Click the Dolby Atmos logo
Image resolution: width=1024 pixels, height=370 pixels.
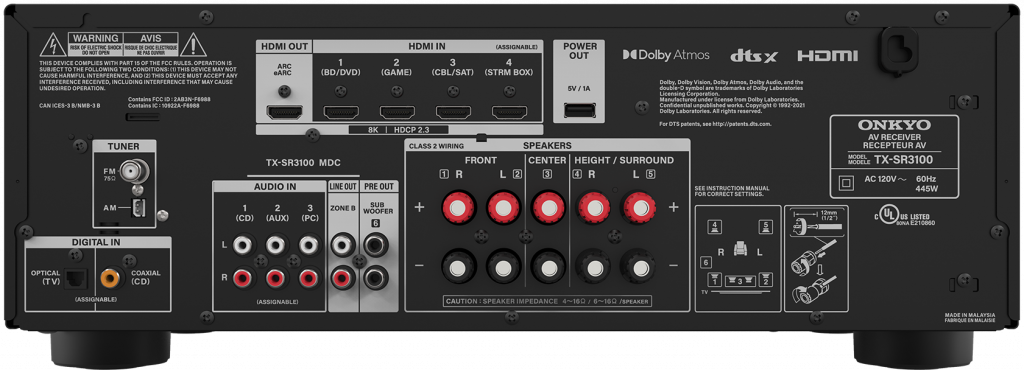click(665, 55)
